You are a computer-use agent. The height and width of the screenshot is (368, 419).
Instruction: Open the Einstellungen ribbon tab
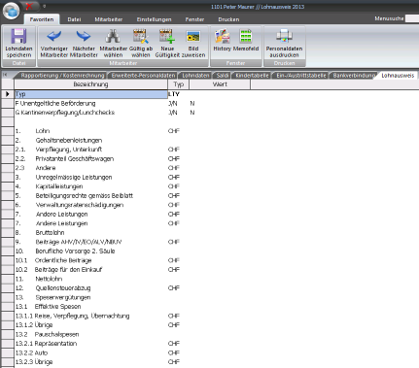click(154, 19)
